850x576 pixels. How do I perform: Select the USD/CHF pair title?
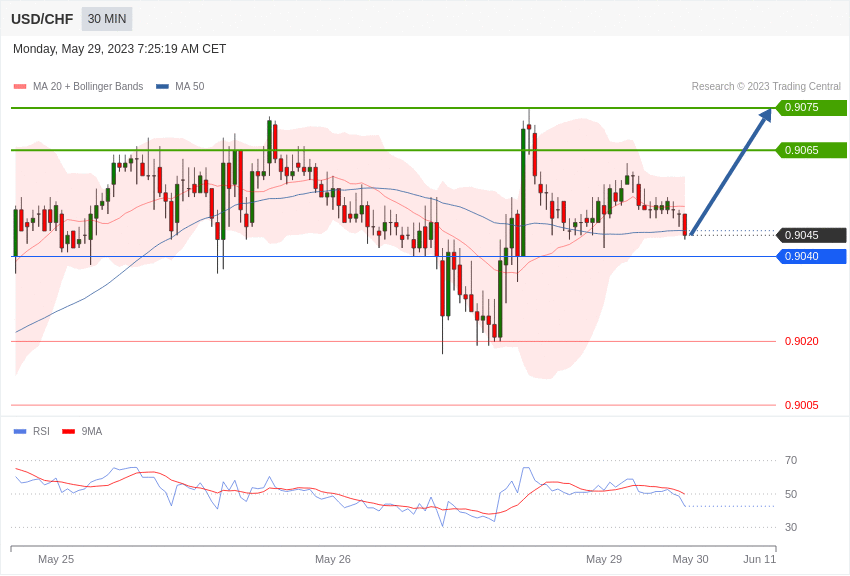[42, 19]
